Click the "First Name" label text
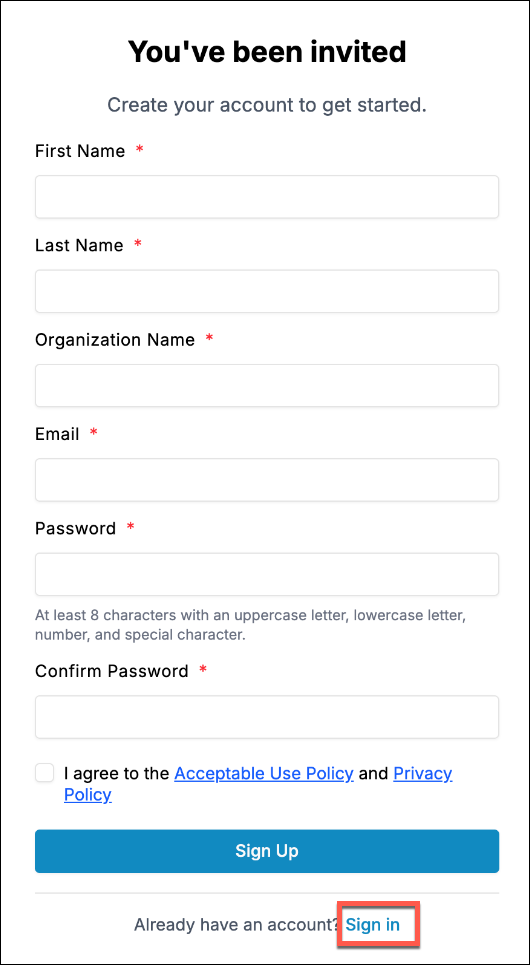 (80, 151)
